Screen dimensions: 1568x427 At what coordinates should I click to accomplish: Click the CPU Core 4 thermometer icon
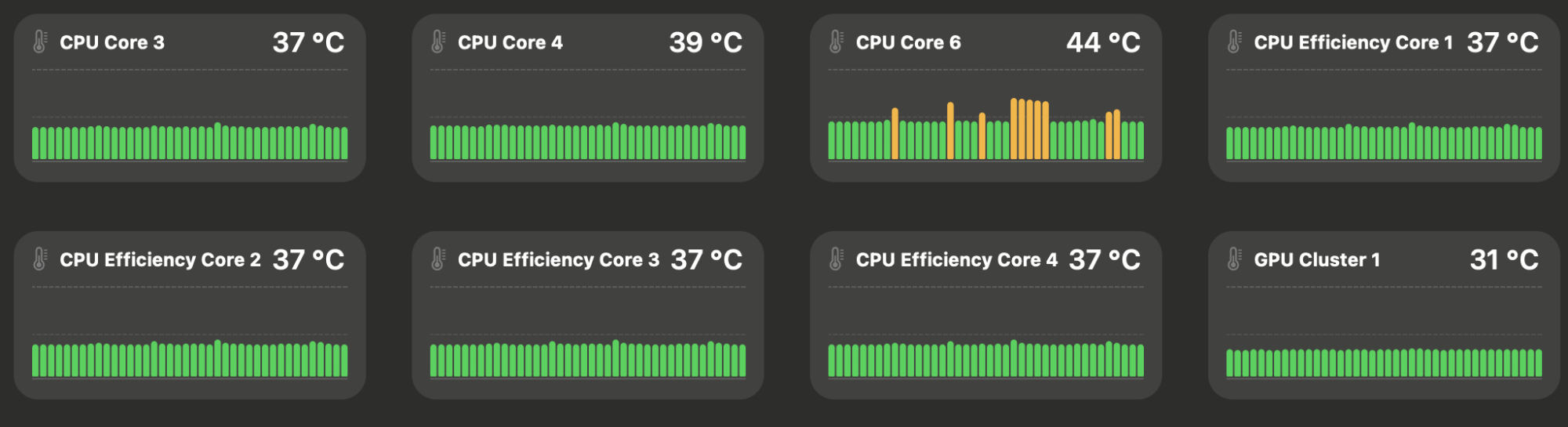(x=438, y=42)
